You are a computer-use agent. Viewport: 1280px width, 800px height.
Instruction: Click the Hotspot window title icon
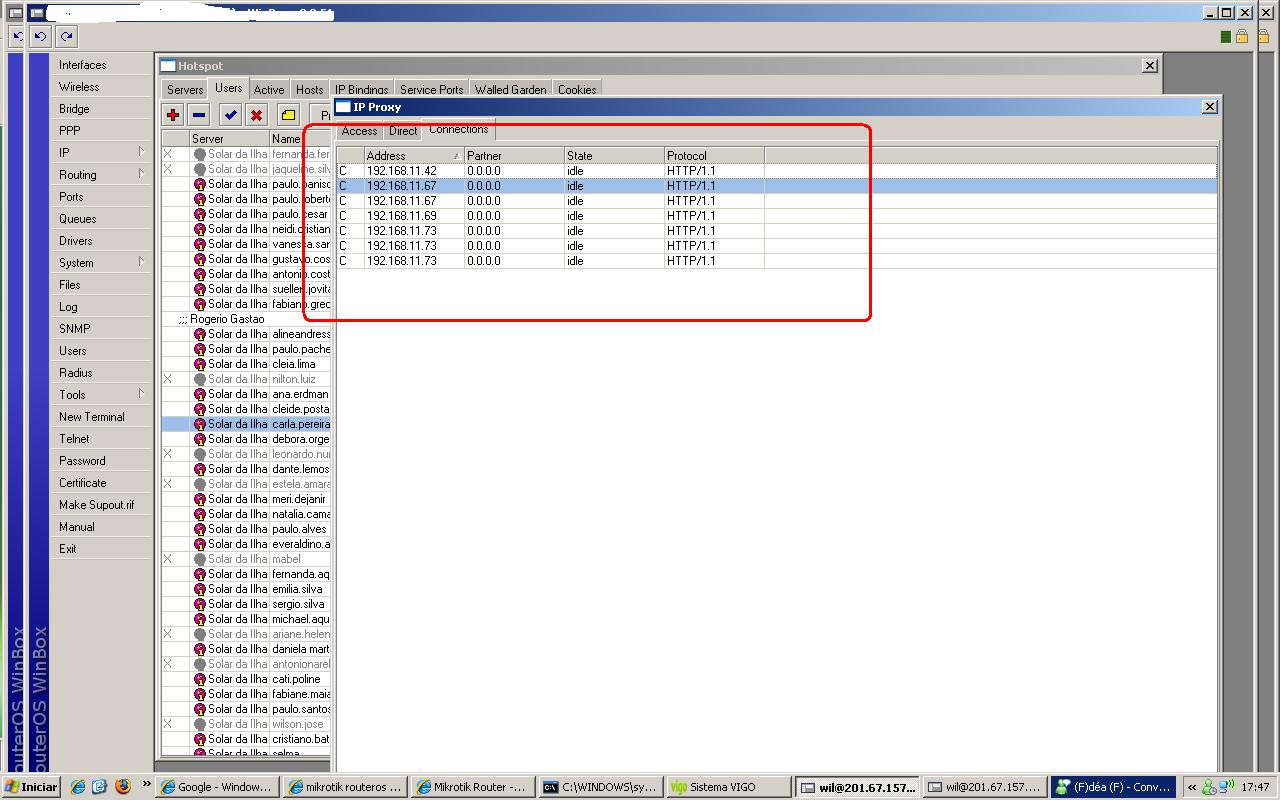tap(169, 66)
